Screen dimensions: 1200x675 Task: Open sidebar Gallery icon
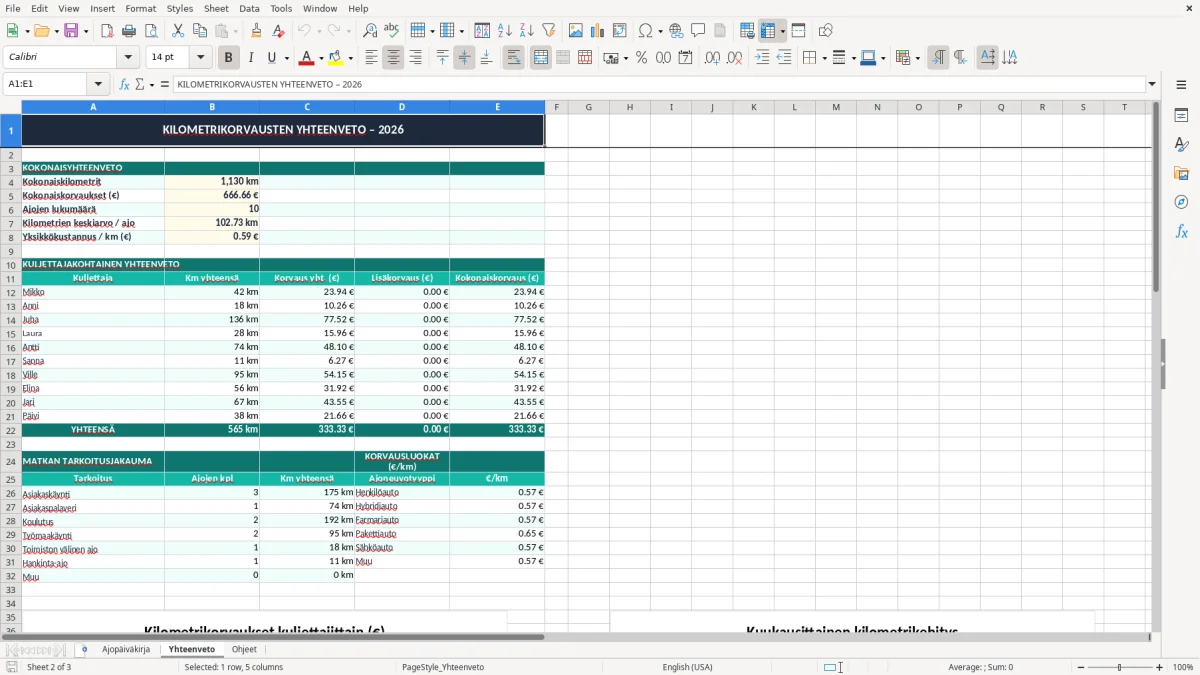click(1182, 173)
